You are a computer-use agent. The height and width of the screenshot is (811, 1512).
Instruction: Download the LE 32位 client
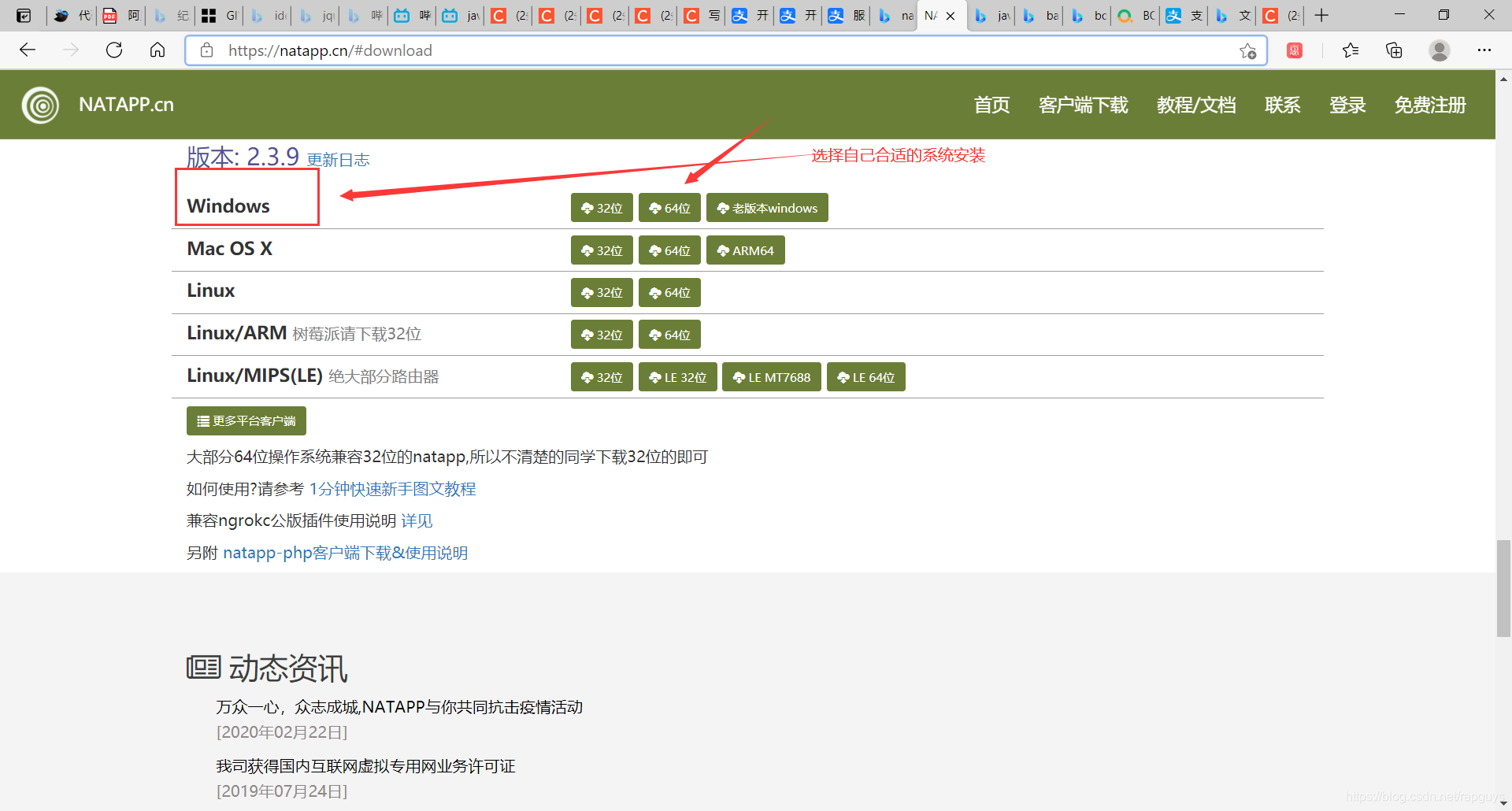coord(677,377)
